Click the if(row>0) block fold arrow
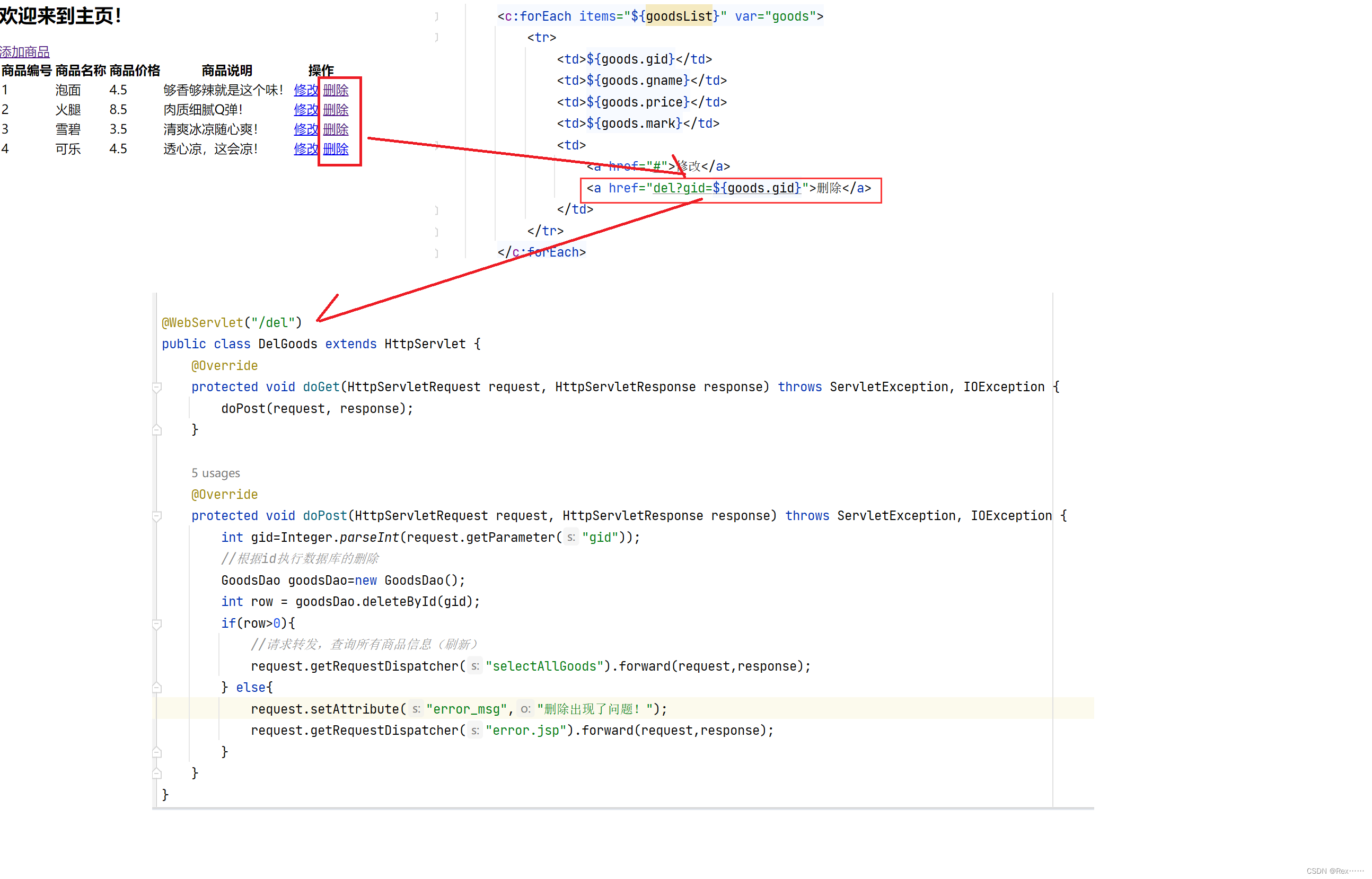This screenshot has width=1372, height=879. [x=157, y=624]
